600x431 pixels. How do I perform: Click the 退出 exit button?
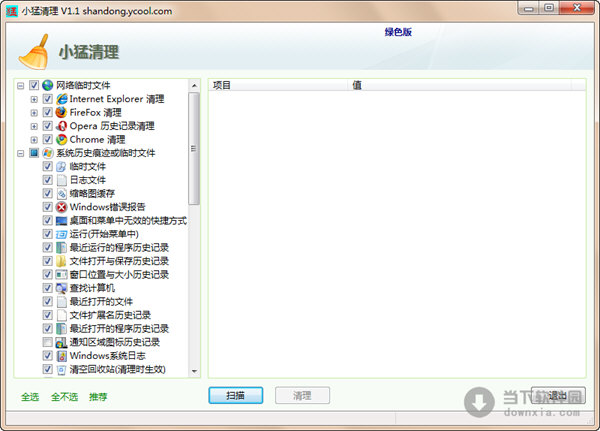coord(558,395)
